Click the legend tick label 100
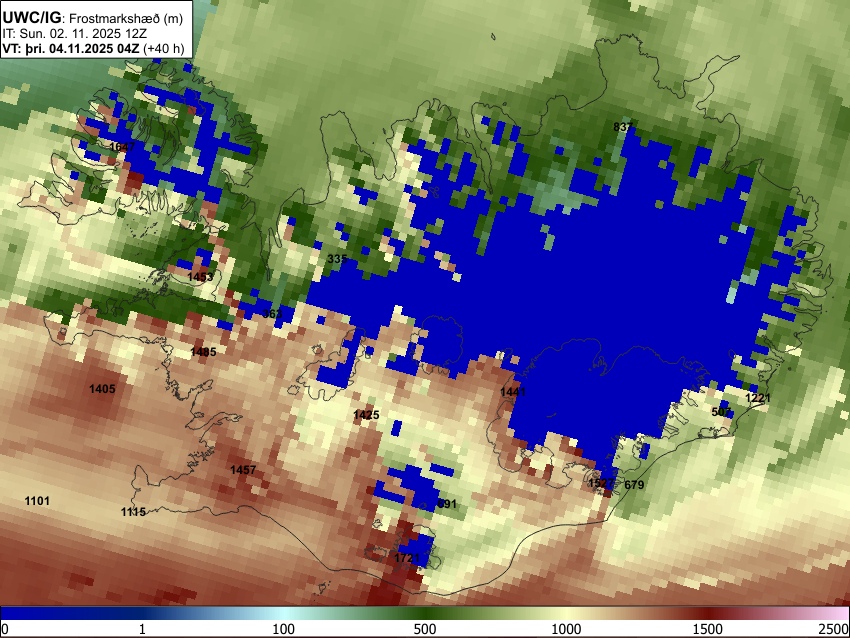850x638 pixels. (x=284, y=629)
